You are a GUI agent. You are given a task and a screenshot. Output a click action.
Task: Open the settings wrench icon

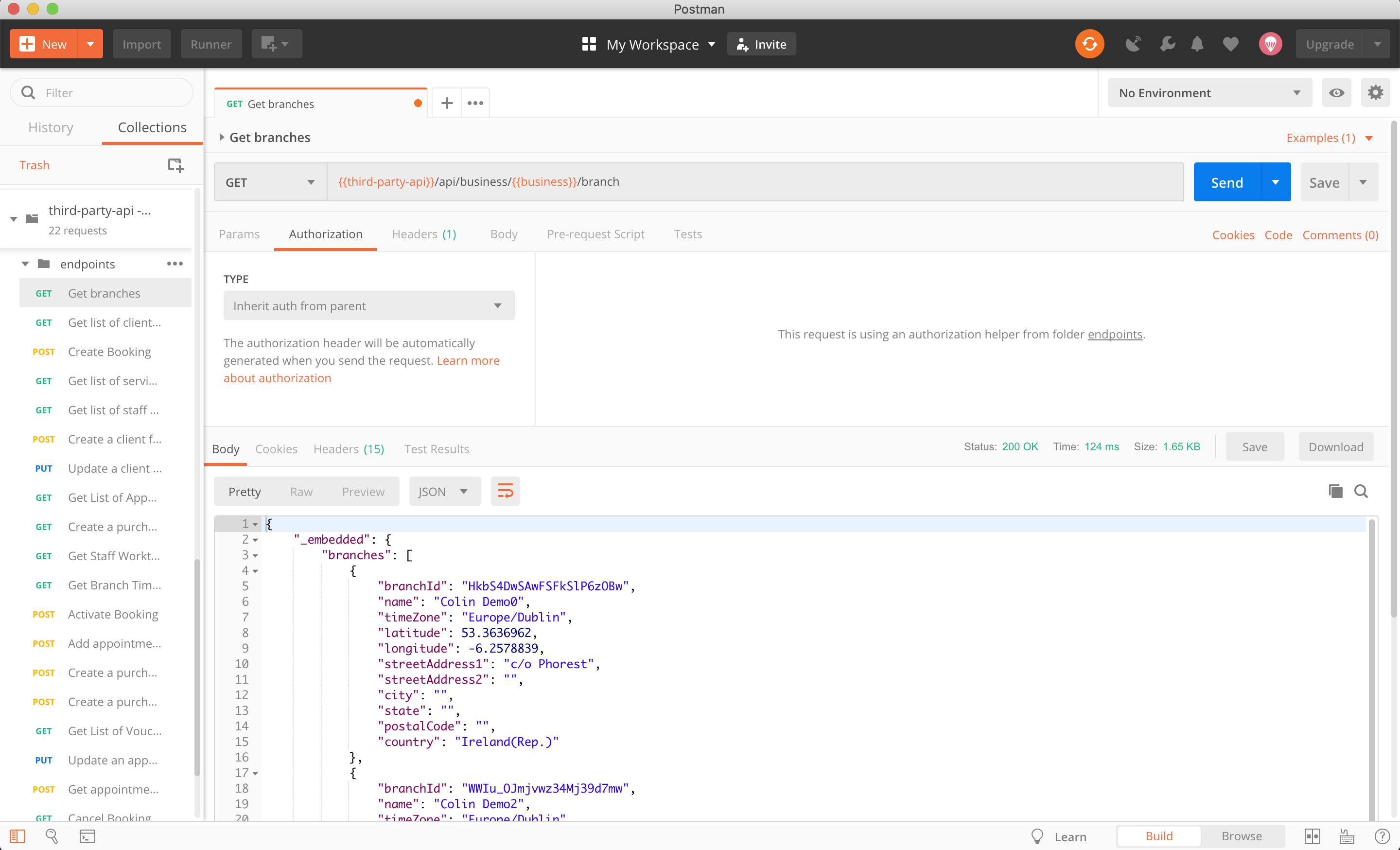click(1167, 44)
